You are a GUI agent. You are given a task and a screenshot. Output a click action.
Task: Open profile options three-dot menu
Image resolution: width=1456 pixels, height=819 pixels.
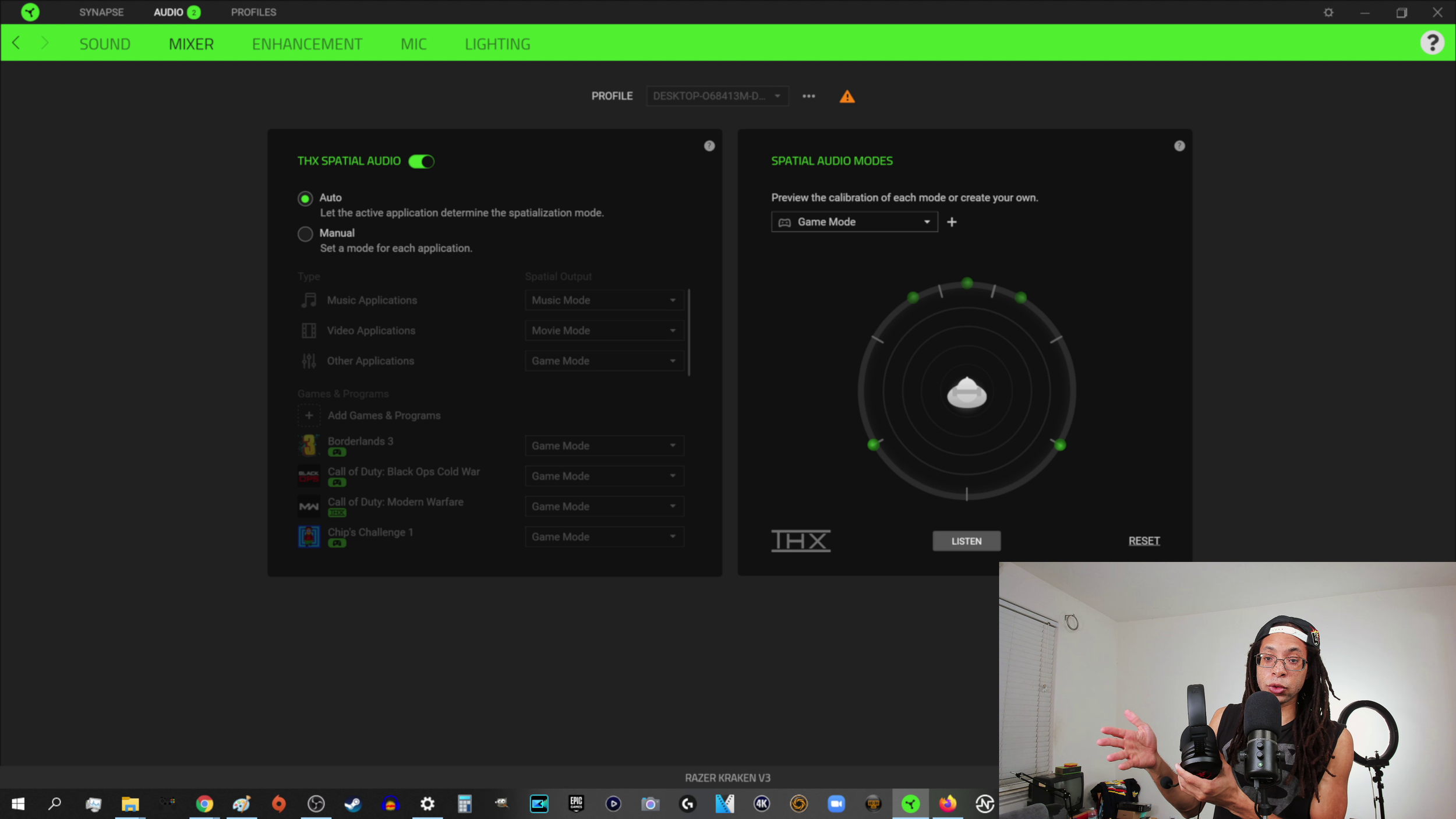808,96
